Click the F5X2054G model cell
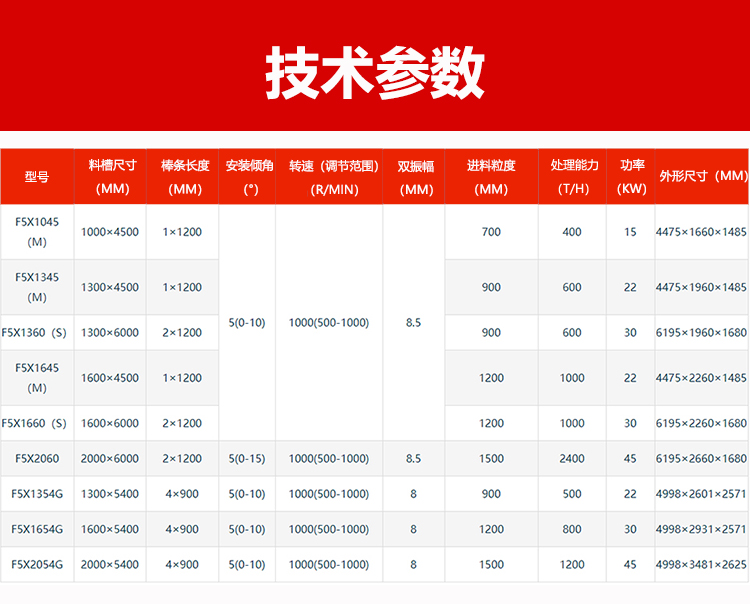 (37, 565)
